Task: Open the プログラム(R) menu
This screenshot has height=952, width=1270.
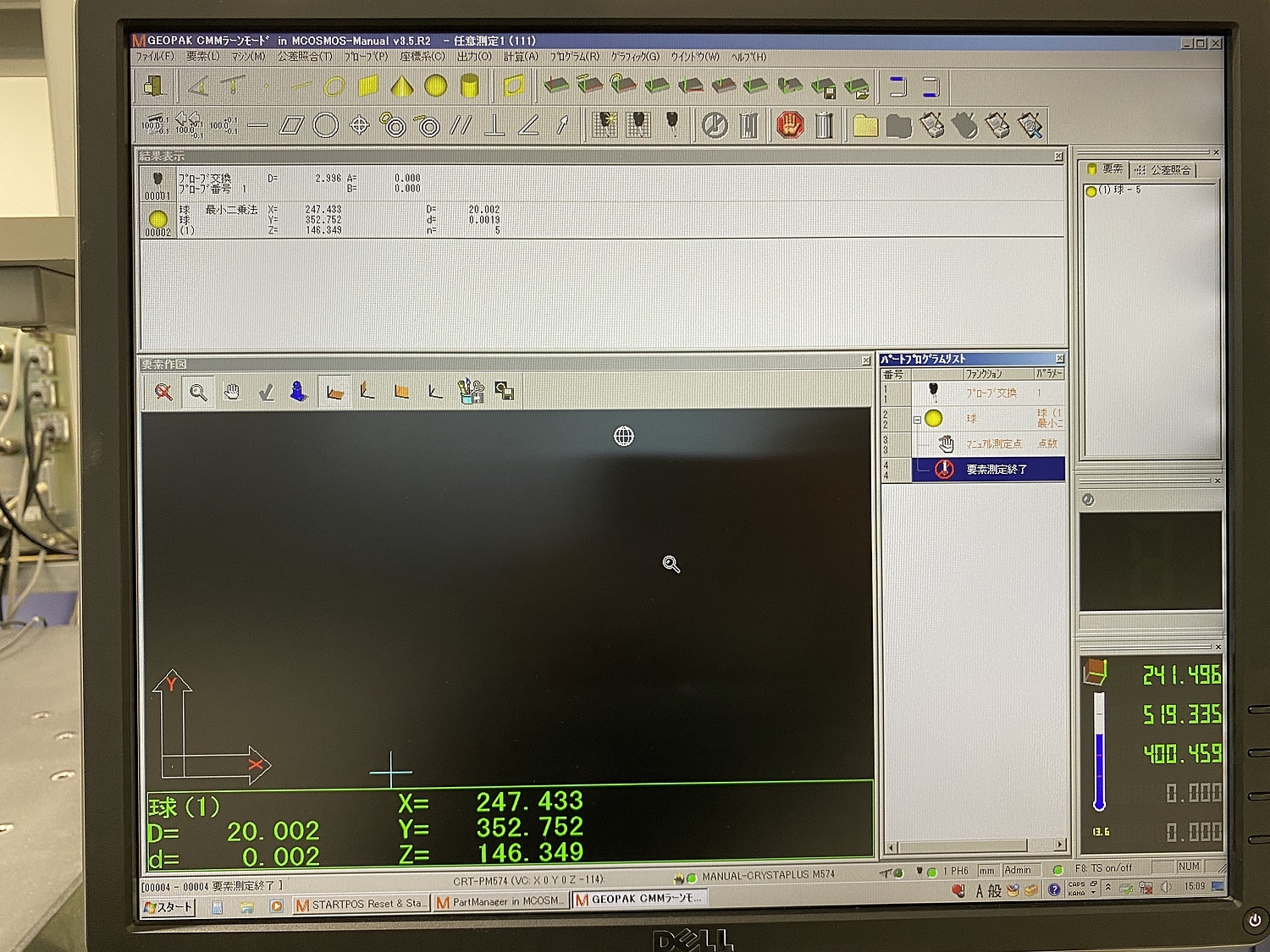Action: point(574,57)
